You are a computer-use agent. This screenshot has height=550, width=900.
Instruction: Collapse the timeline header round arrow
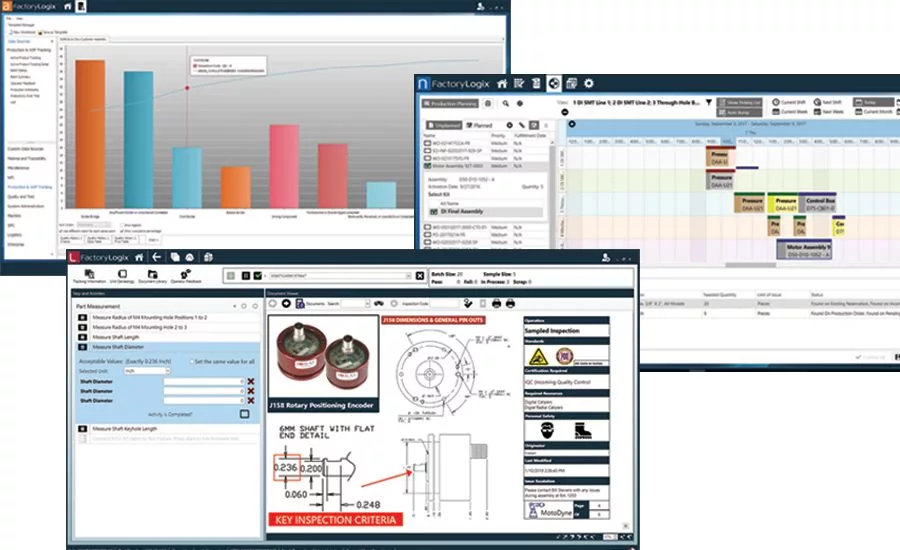[572, 124]
